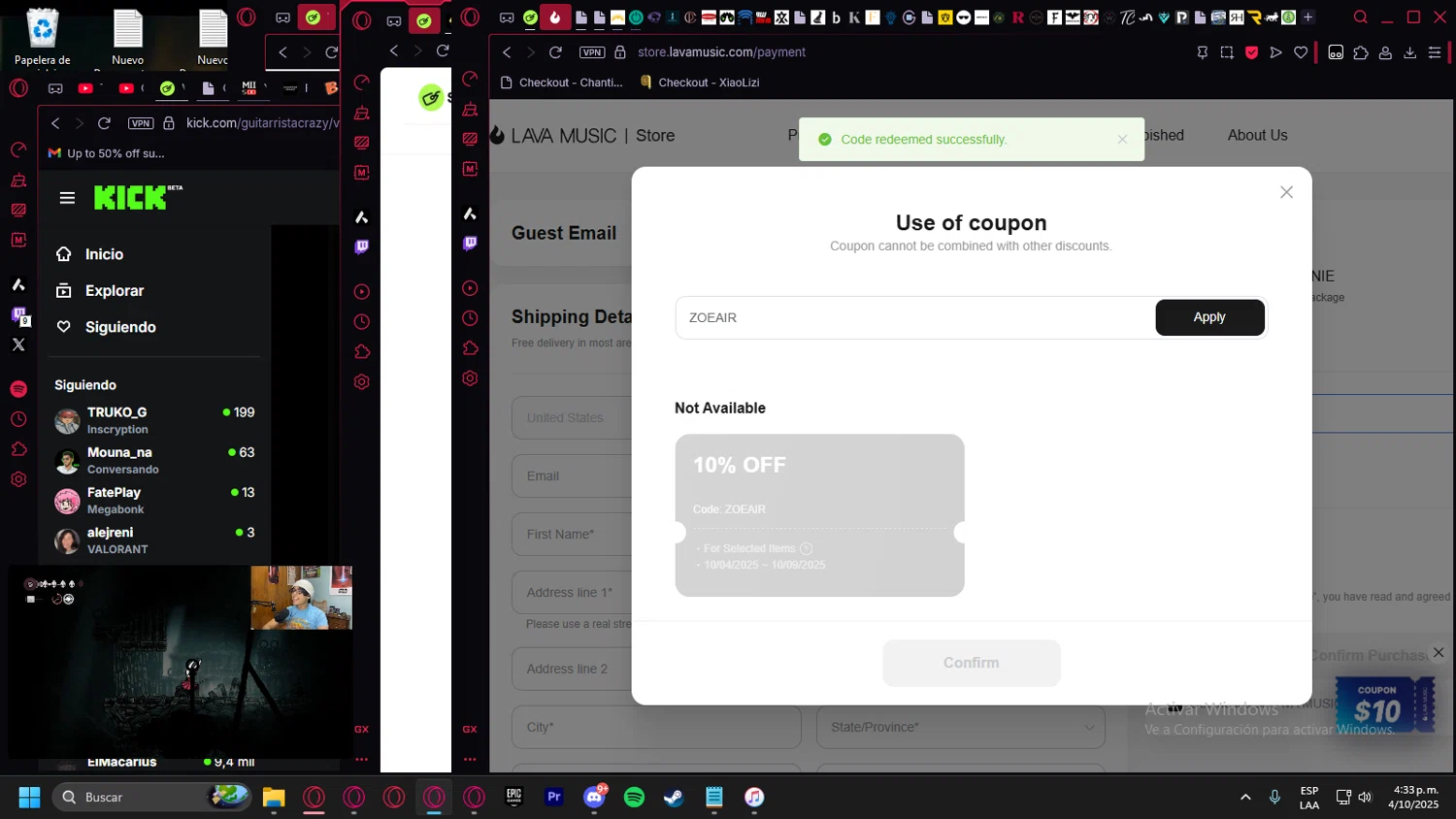Open GX Control in the Lava window sidebar
The image size is (1456, 819).
click(470, 79)
